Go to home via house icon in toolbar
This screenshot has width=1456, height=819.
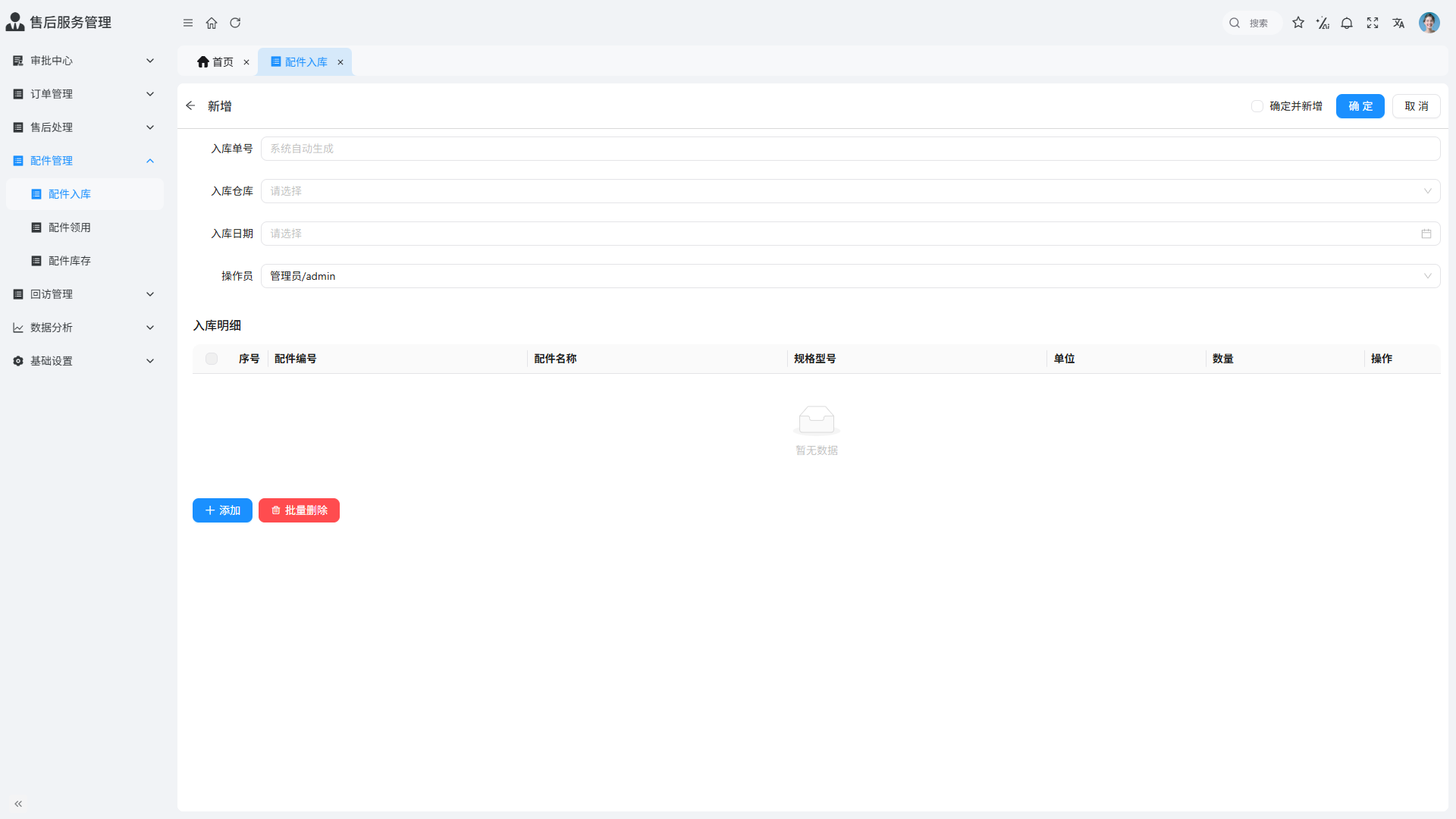point(212,23)
